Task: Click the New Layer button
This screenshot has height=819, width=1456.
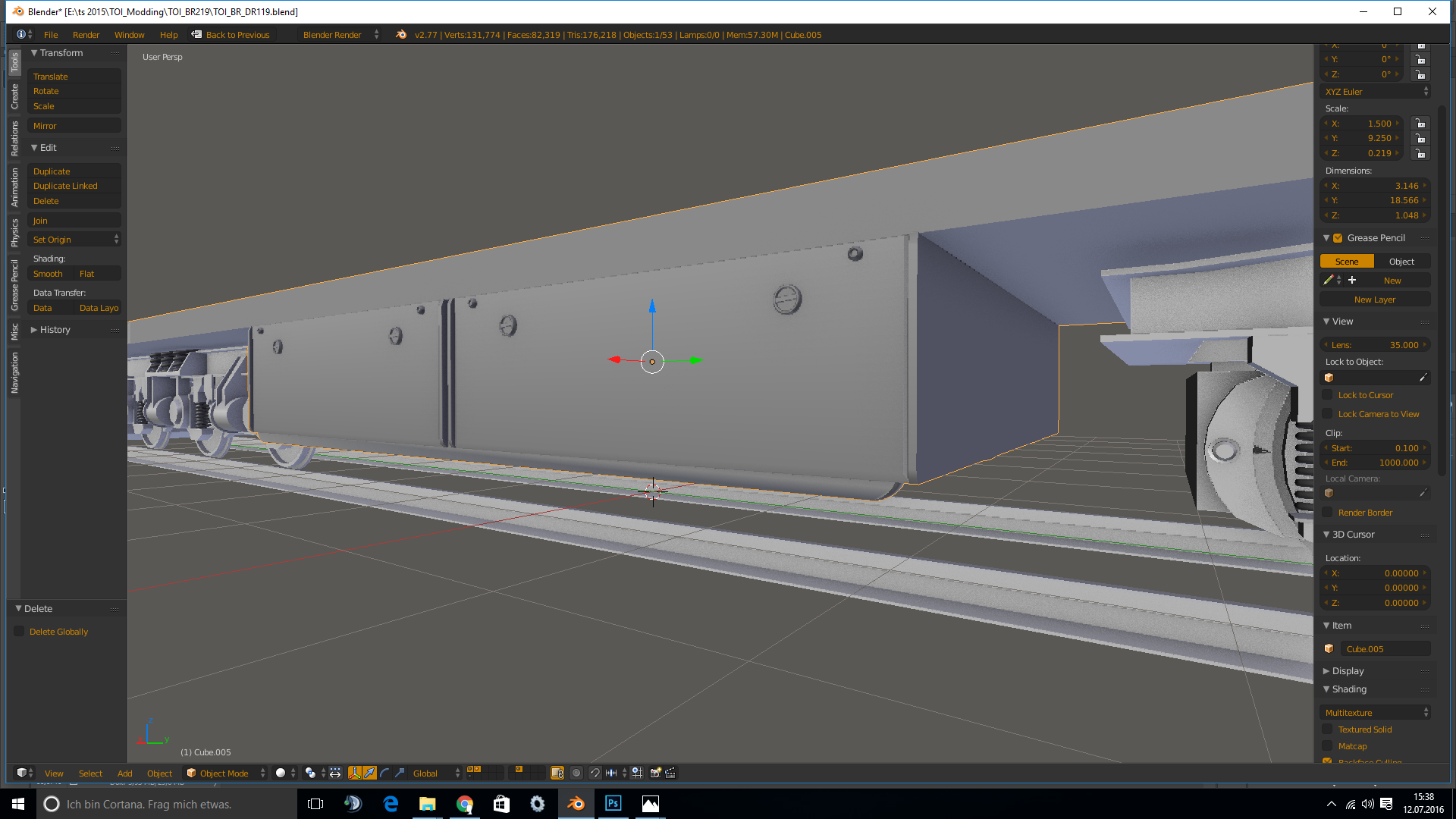Action: pyautogui.click(x=1374, y=300)
